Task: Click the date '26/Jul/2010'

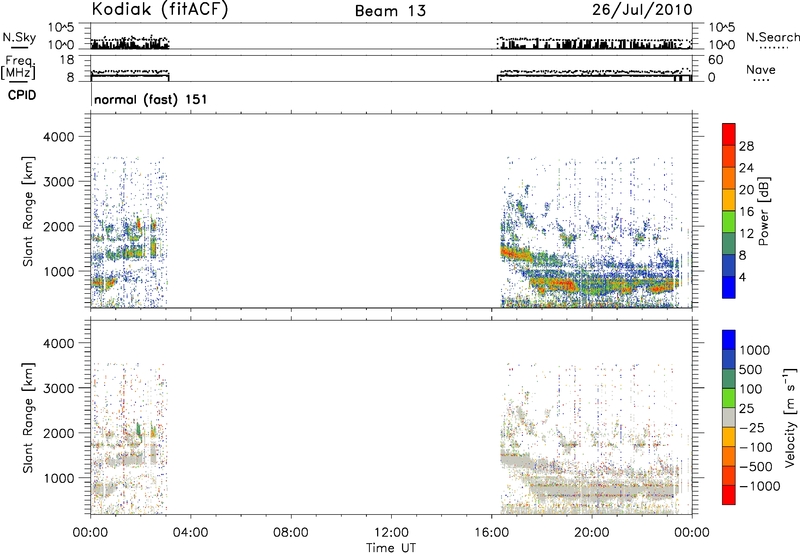Action: [642, 10]
